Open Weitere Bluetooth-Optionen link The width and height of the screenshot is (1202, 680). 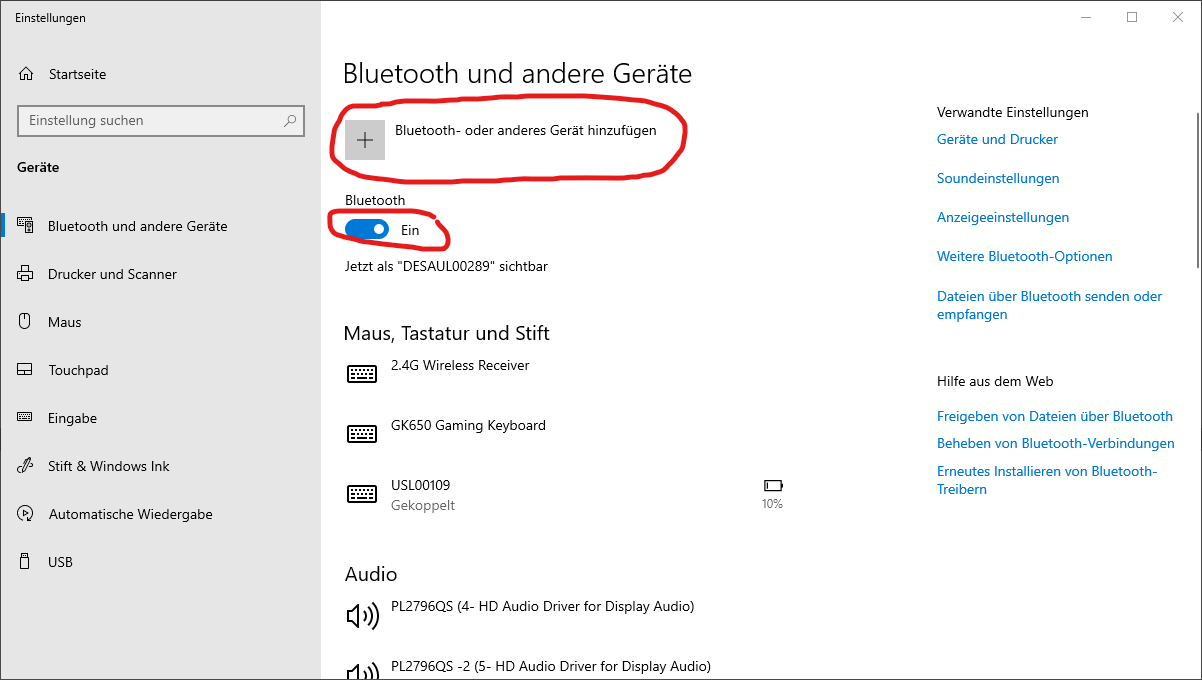[1024, 256]
